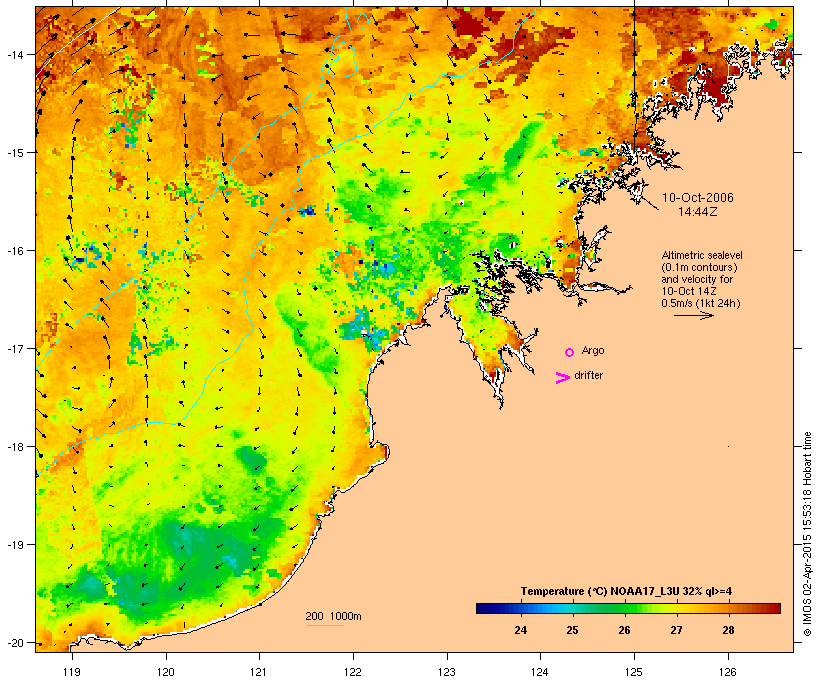Click the temperature color bar
Image resolution: width=820 pixels, height=680 pixels.
pos(628,608)
